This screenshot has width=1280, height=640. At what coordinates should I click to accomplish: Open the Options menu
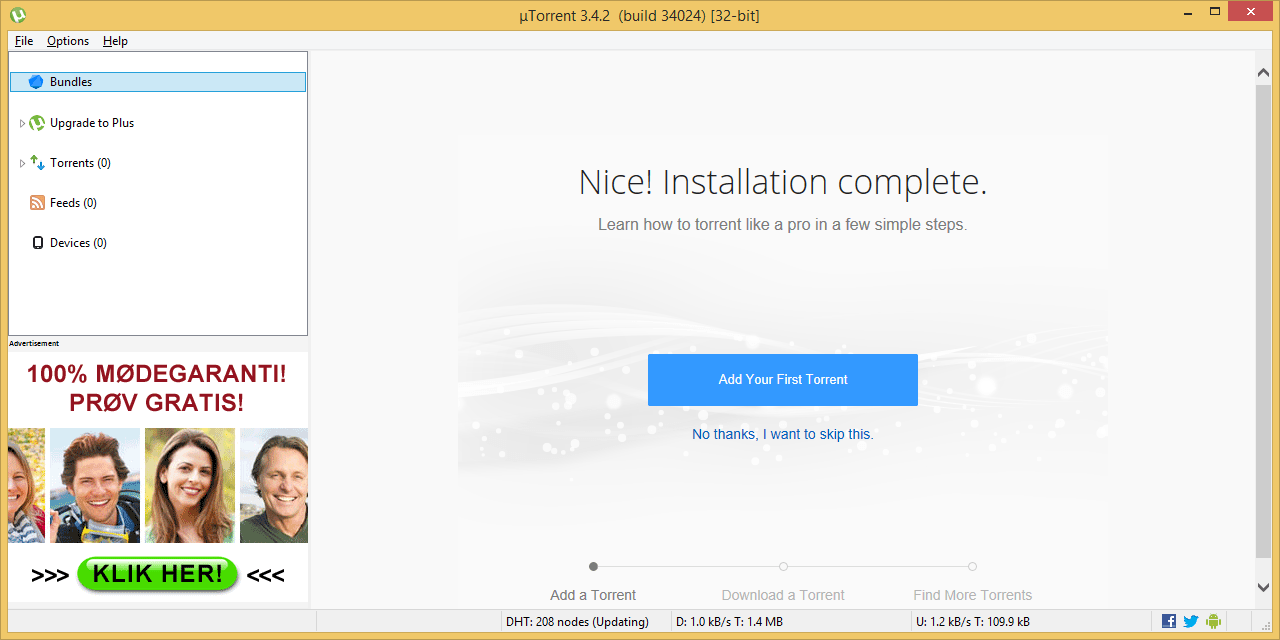tap(68, 41)
